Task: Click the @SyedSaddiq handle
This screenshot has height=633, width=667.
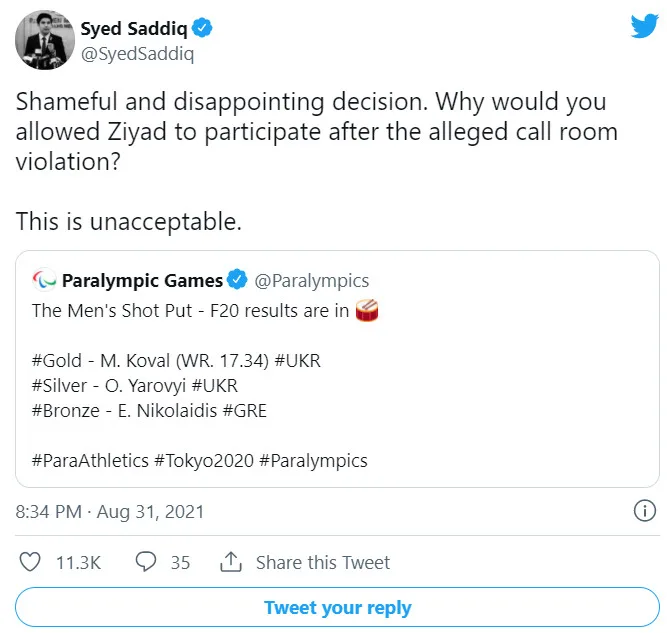Action: pyautogui.click(x=137, y=54)
